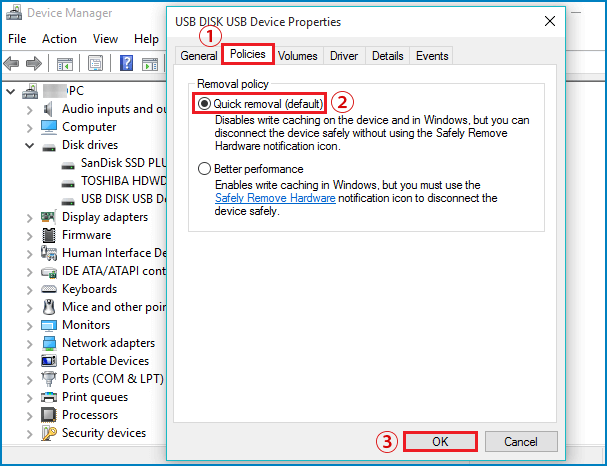This screenshot has height=466, width=607.
Task: Click the Back arrow in Device Manager toolbar
Action: point(11,63)
